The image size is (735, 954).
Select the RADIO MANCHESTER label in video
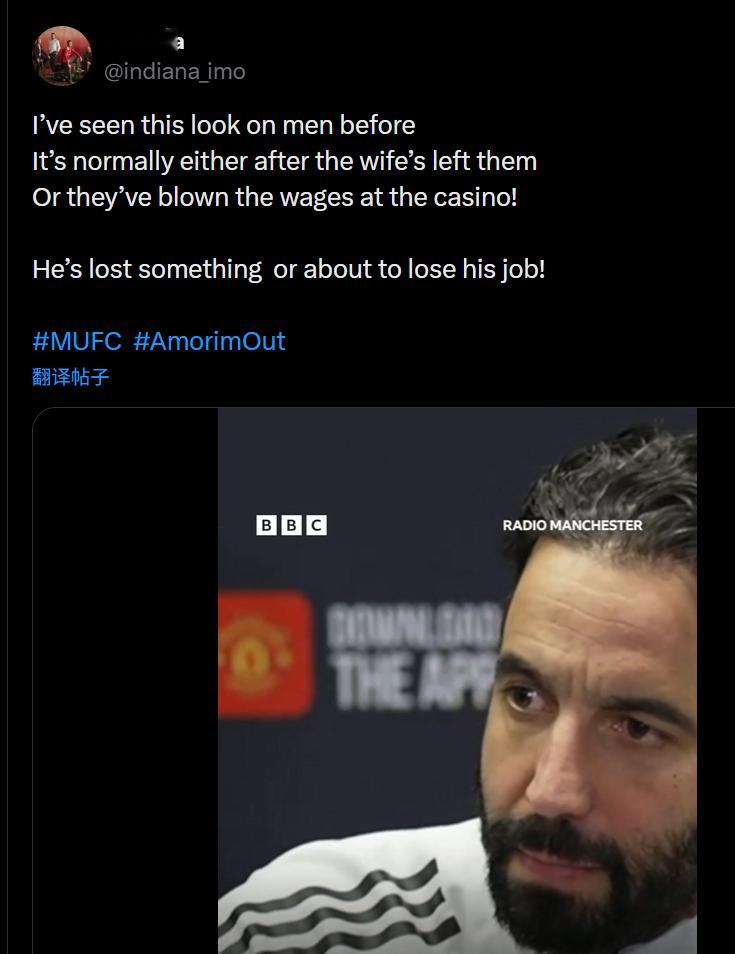coord(573,525)
